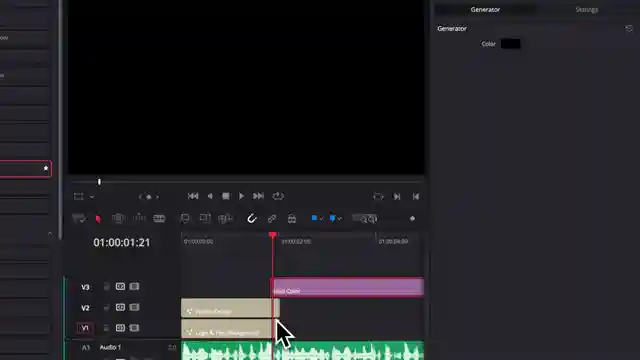Open the black Color swatch
This screenshot has height=360, width=640.
click(510, 44)
